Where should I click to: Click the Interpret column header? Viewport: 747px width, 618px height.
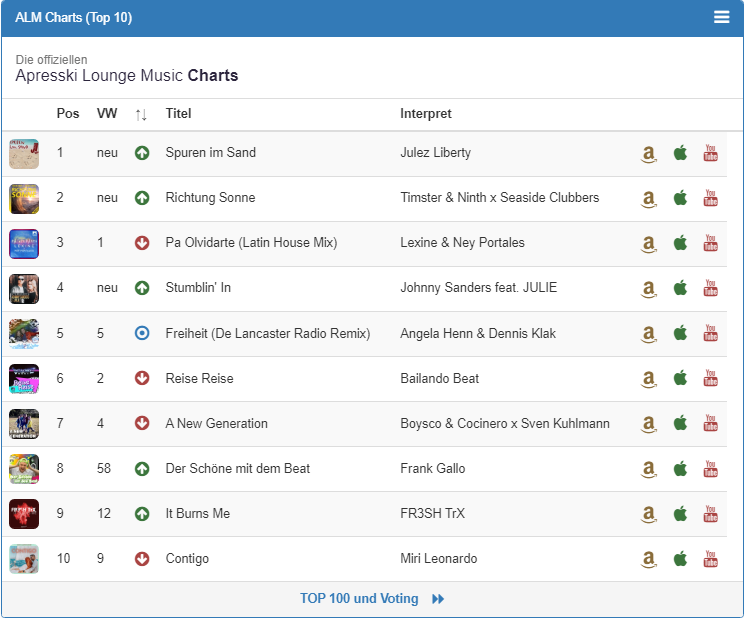coord(425,114)
